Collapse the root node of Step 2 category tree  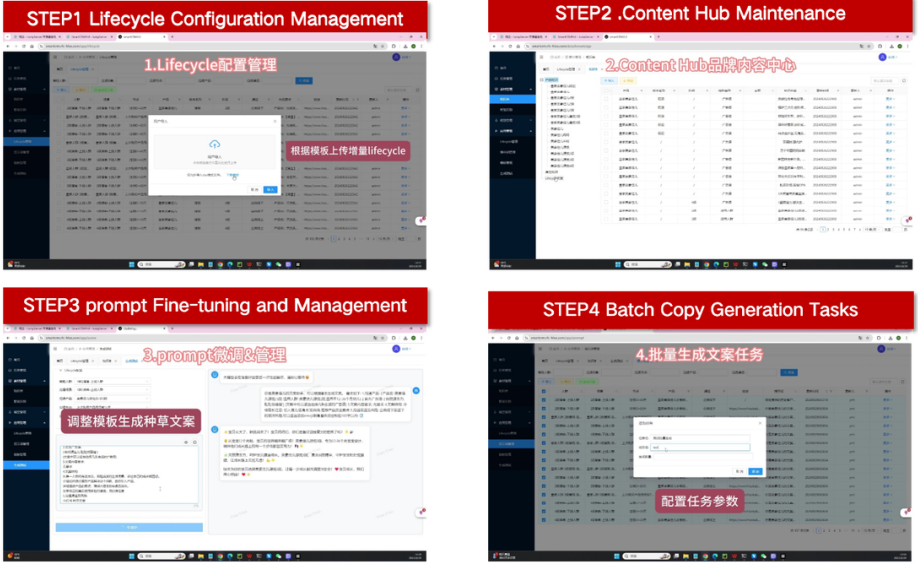543,80
